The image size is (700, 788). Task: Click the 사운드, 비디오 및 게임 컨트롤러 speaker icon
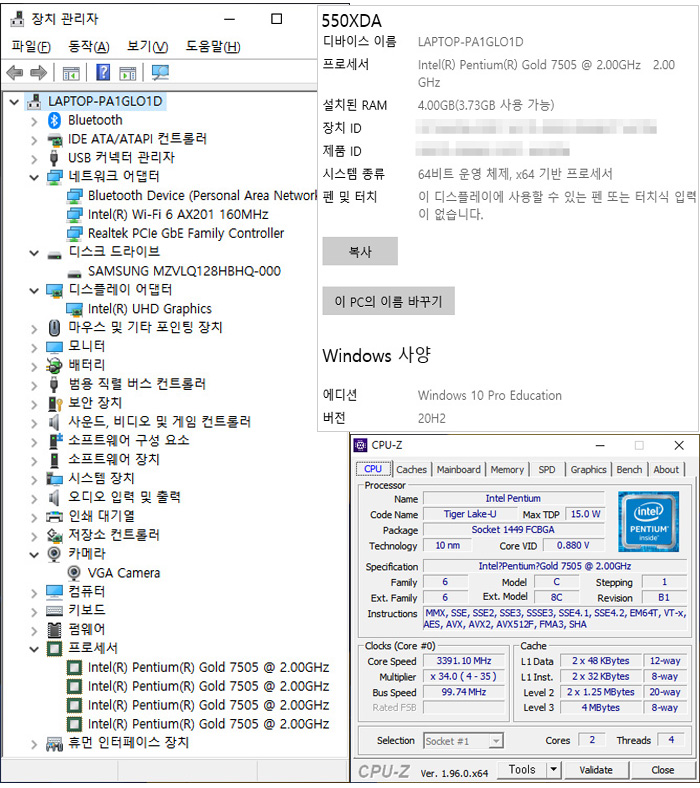tap(54, 422)
